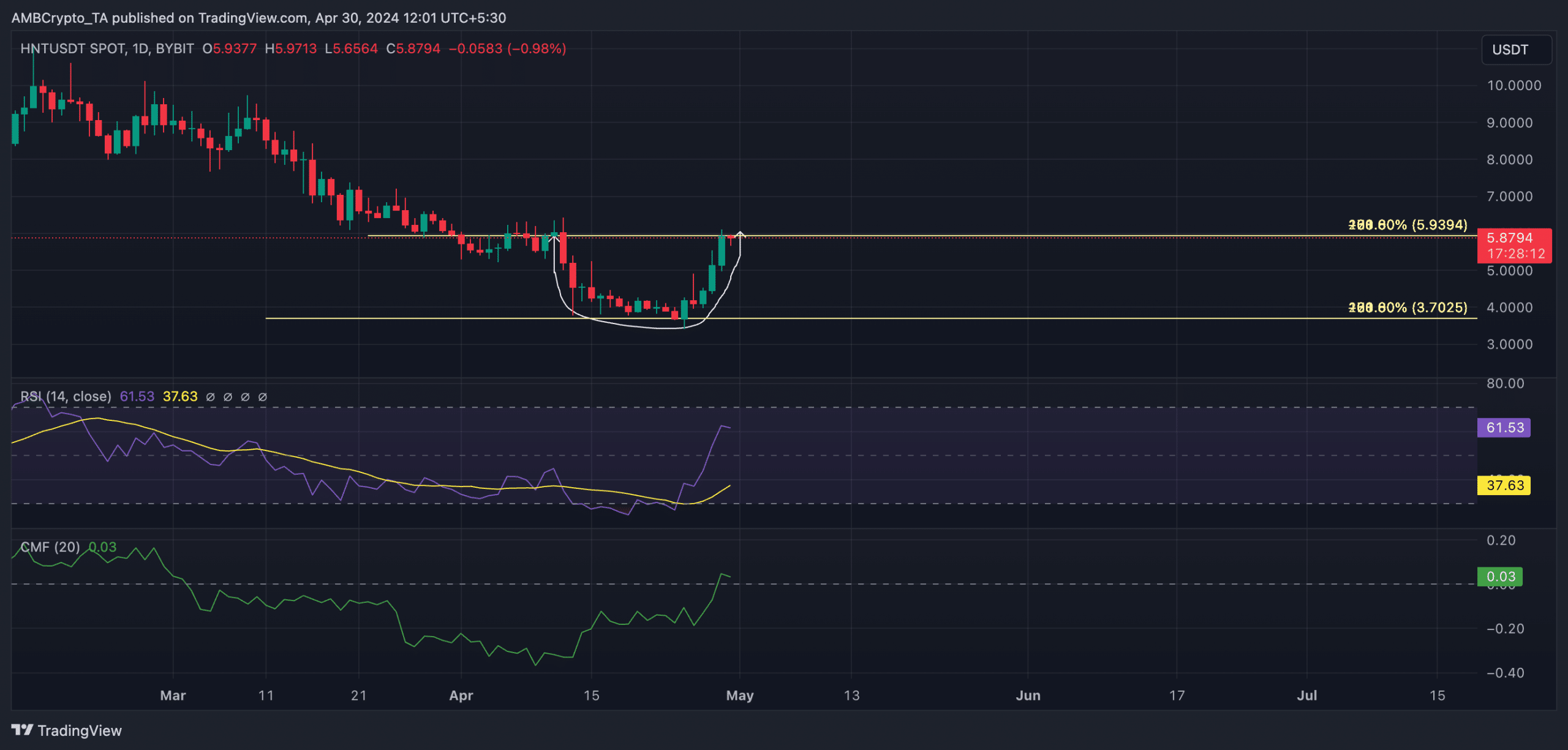The image size is (1568, 750).
Task: Click the RSI value tag 61.53
Action: (1504, 427)
